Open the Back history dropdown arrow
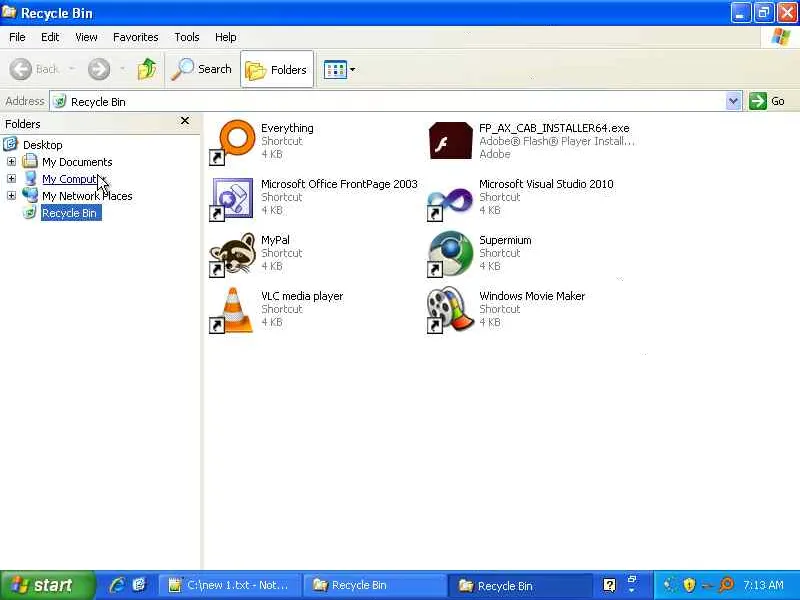The image size is (800, 600). [72, 69]
